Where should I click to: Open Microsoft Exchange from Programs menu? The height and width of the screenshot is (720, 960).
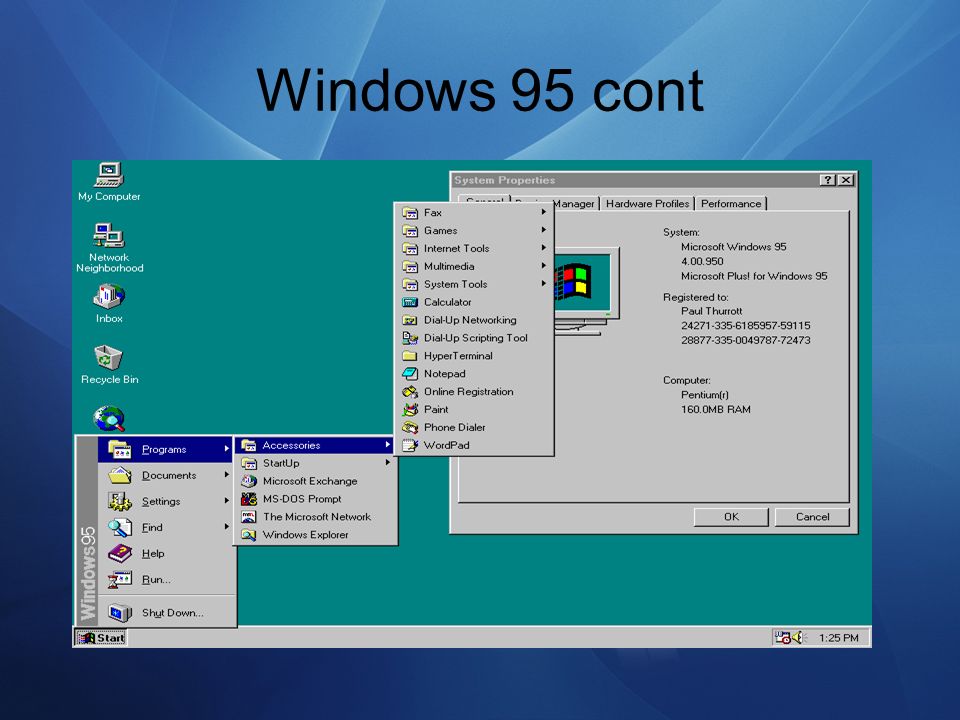pos(315,481)
